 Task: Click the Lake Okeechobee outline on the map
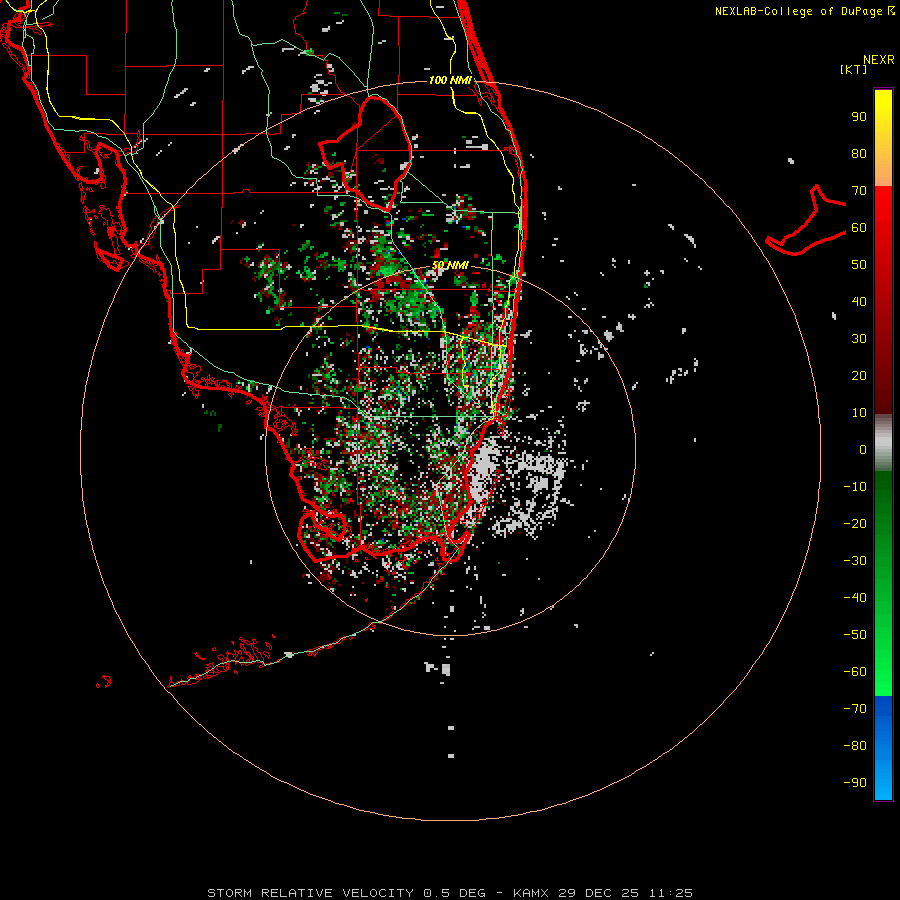(x=367, y=154)
